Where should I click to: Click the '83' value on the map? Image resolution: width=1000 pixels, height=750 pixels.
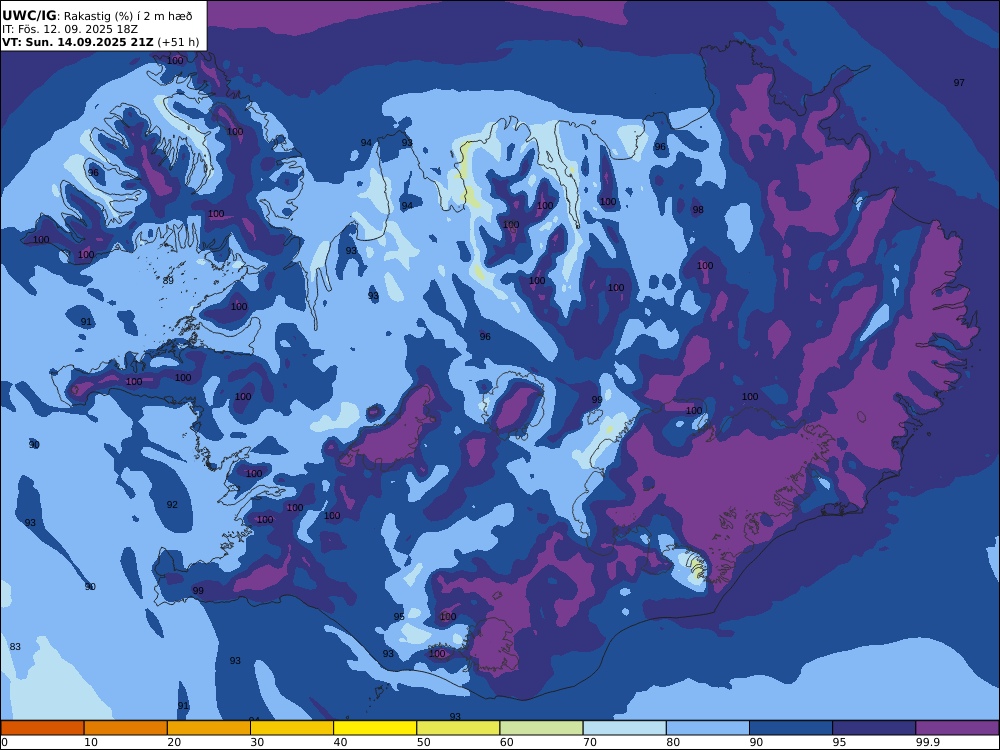[x=15, y=647]
